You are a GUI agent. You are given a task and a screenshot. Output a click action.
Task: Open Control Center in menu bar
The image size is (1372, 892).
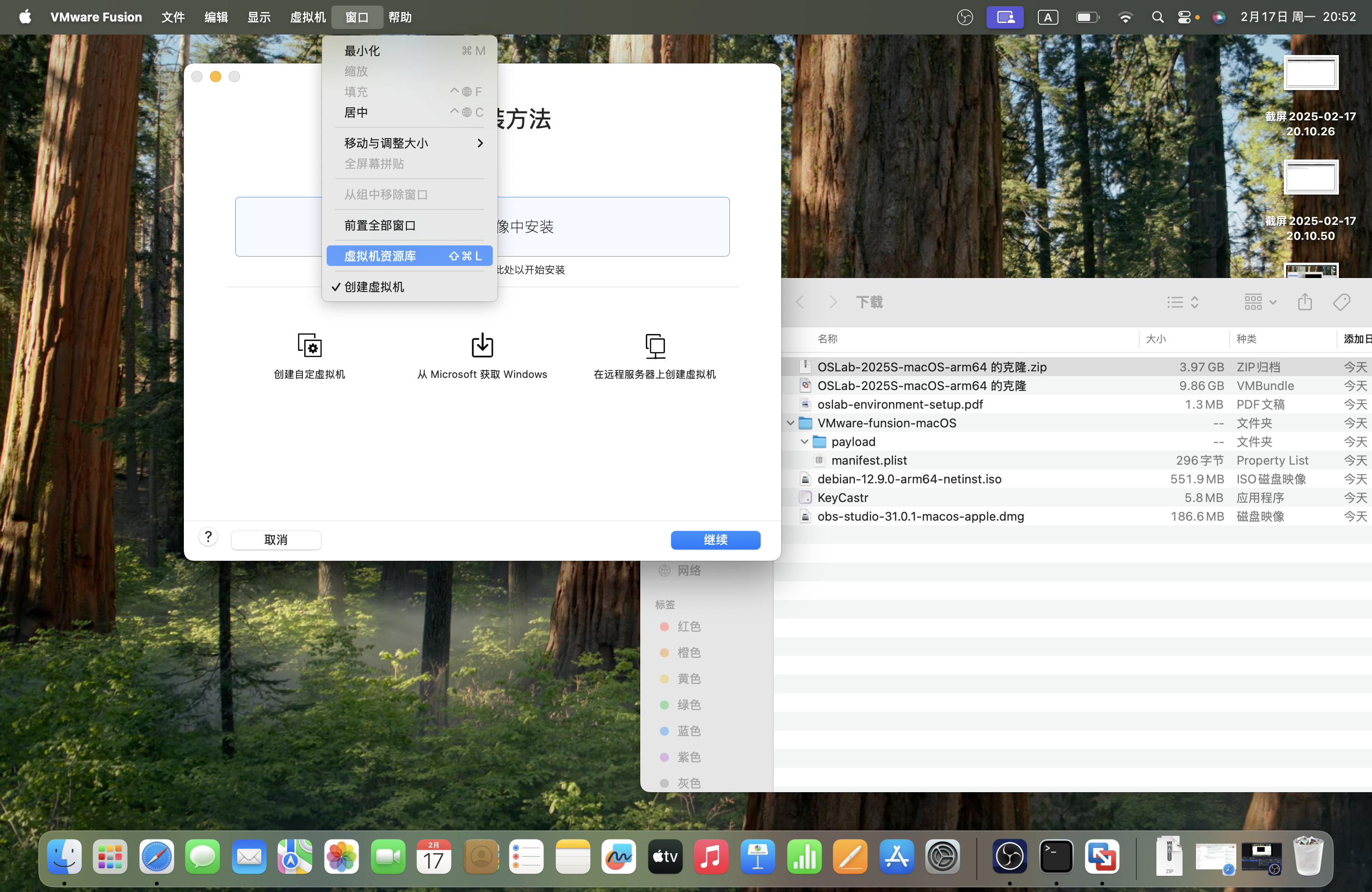click(1184, 17)
